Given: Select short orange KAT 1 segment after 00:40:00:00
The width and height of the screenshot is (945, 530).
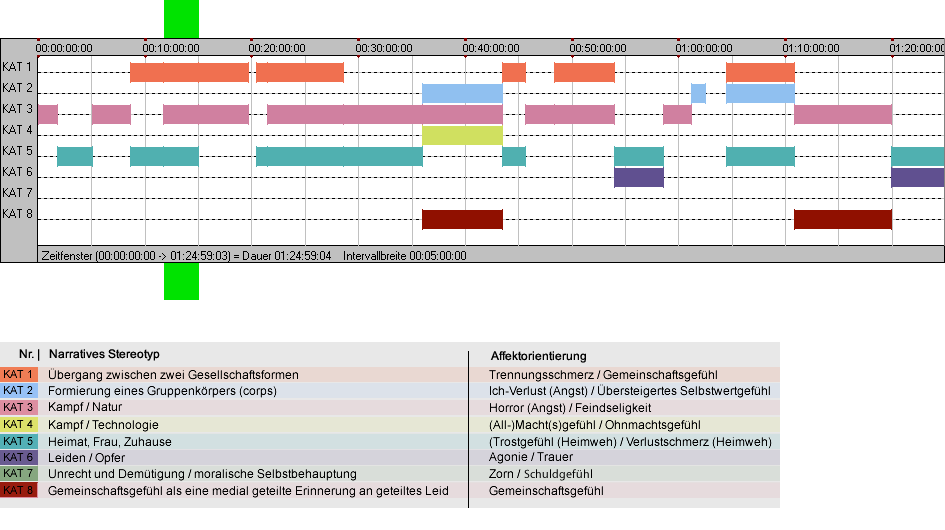Looking at the screenshot, I should pyautogui.click(x=513, y=72).
